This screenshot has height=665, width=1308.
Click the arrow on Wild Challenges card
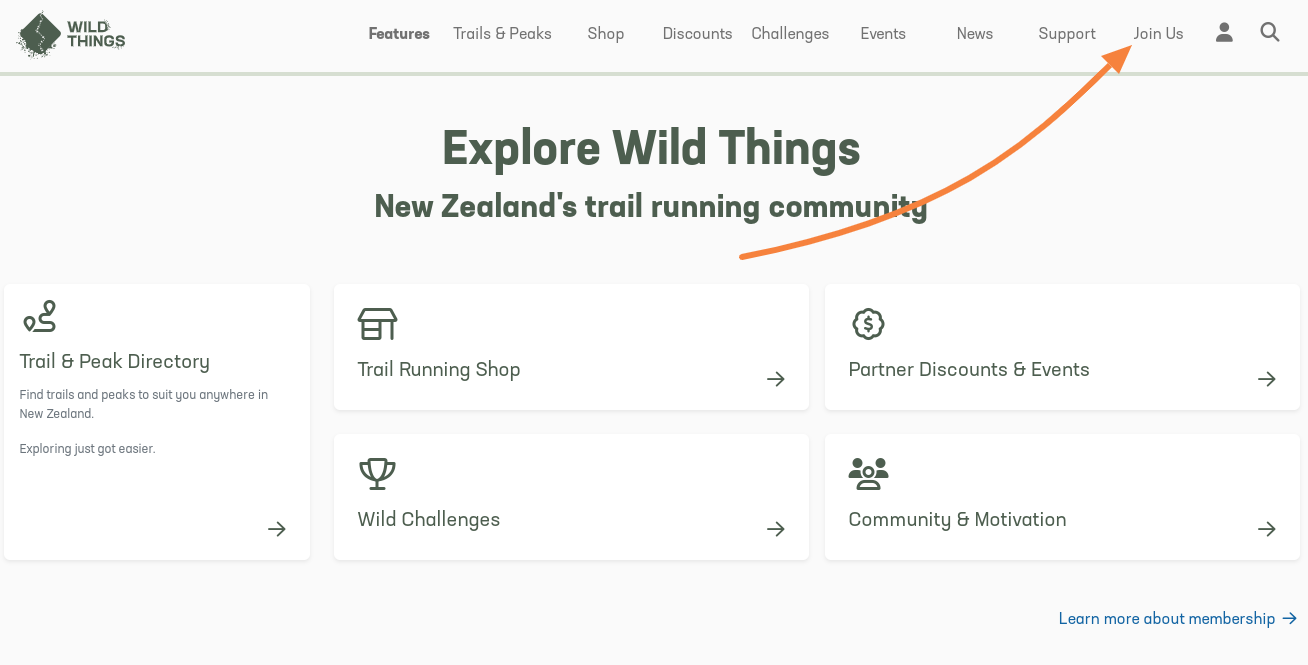[776, 529]
